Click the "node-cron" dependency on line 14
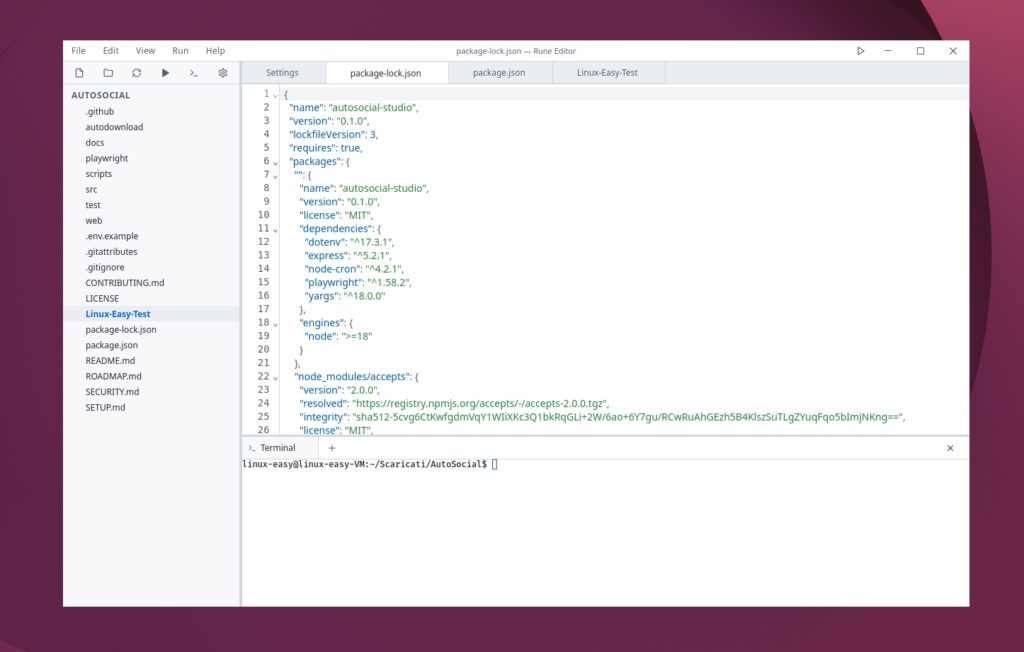This screenshot has width=1024, height=652. tap(332, 269)
